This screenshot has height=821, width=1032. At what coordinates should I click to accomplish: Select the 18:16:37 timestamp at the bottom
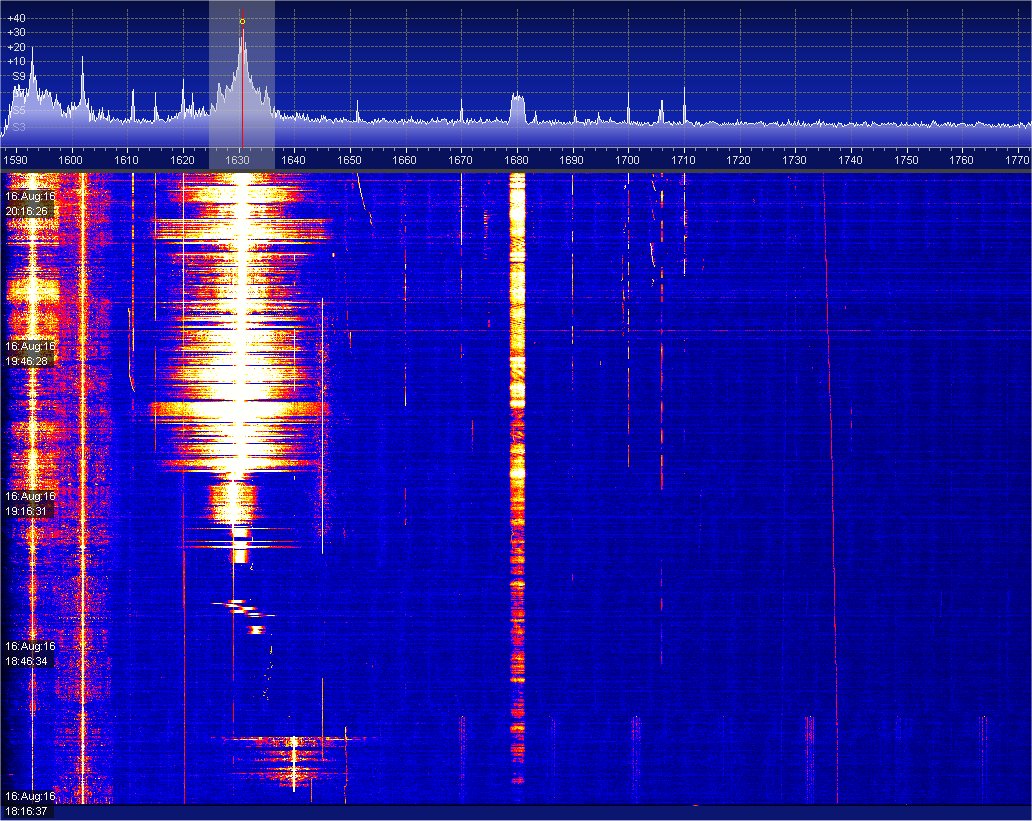pyautogui.click(x=29, y=811)
